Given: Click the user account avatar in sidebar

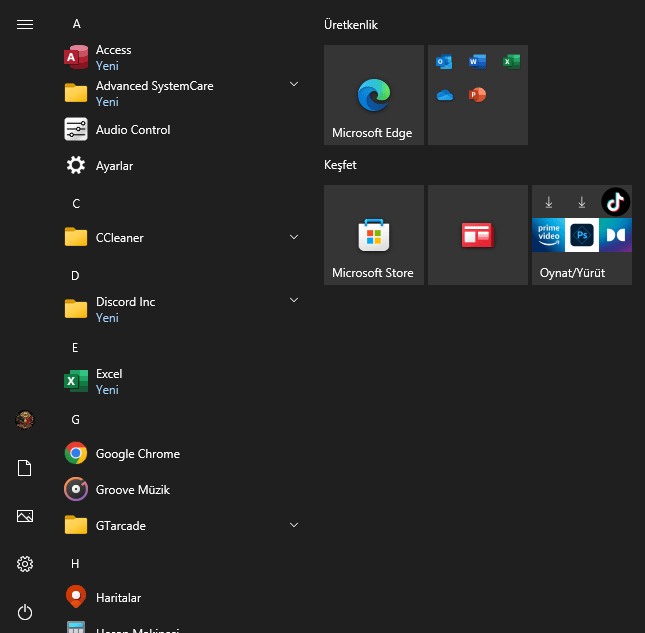Looking at the screenshot, I should (x=25, y=420).
